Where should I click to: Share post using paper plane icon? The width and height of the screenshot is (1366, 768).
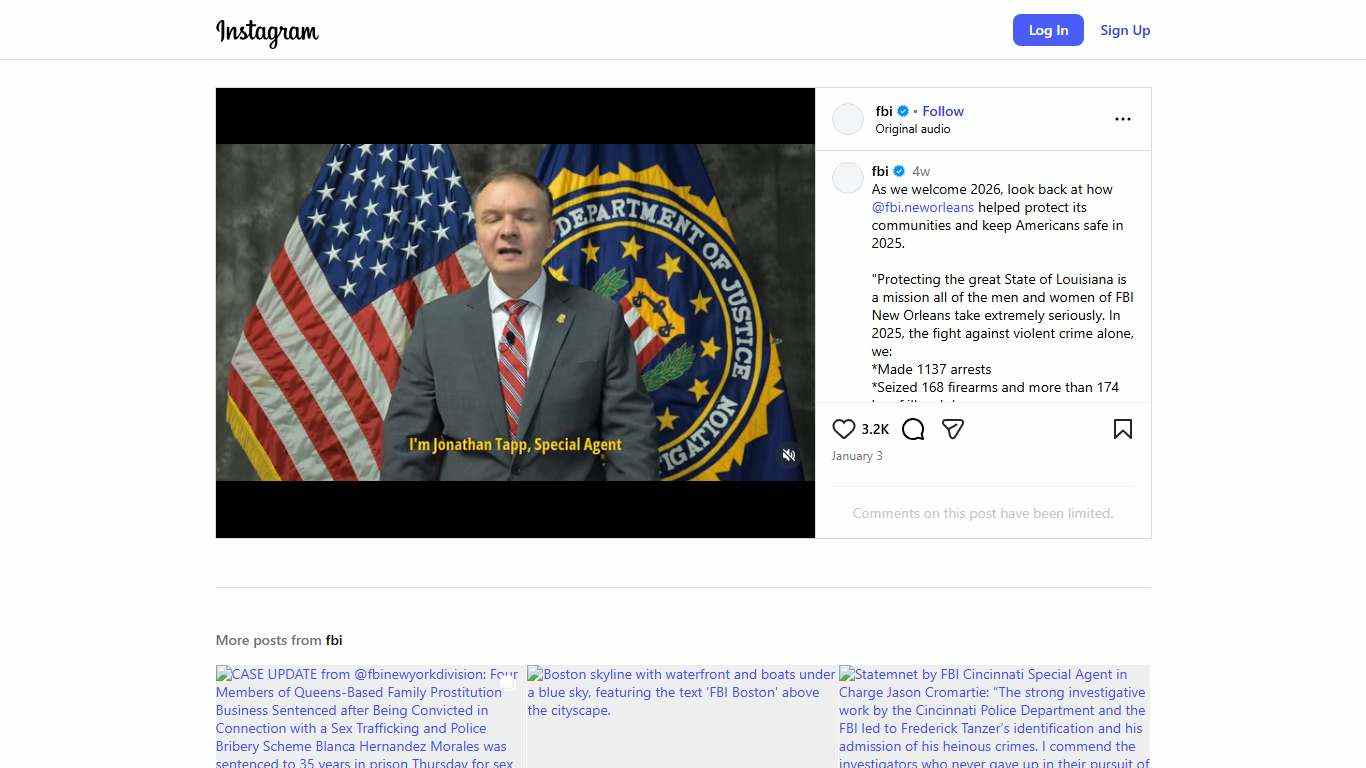click(953, 429)
